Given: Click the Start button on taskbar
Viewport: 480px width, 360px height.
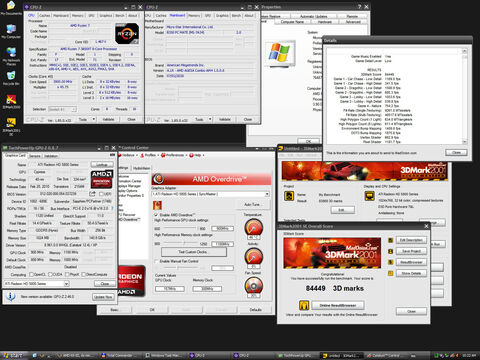Looking at the screenshot, I should click(x=12, y=356).
